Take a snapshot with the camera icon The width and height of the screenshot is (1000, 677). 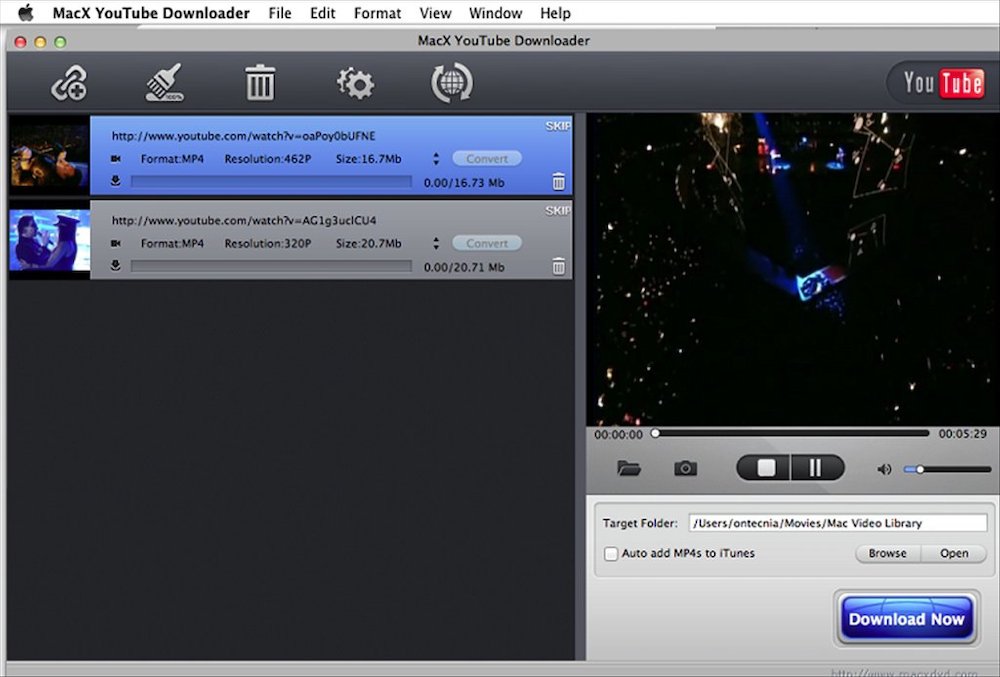click(685, 467)
